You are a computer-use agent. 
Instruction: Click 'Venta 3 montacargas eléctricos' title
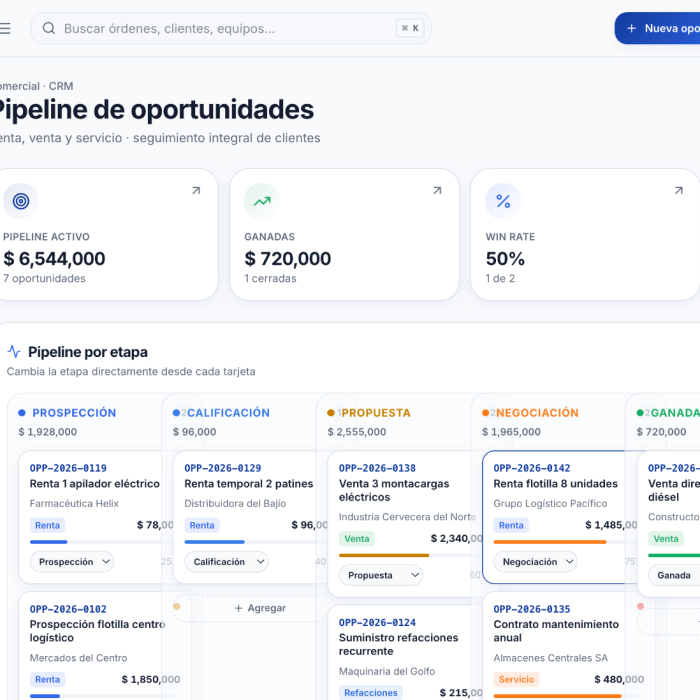[394, 491]
